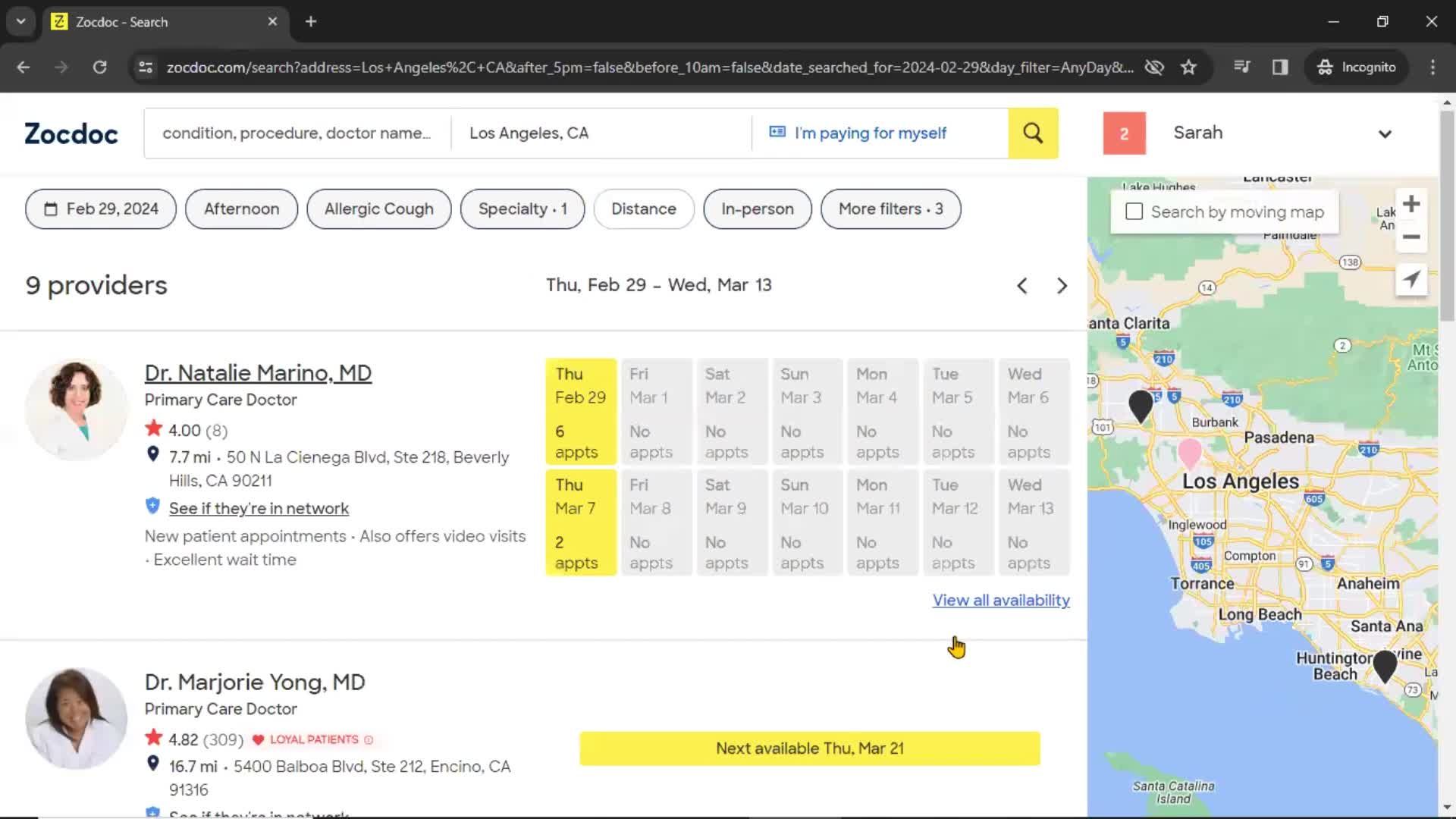Zoom out on the map

[1411, 237]
